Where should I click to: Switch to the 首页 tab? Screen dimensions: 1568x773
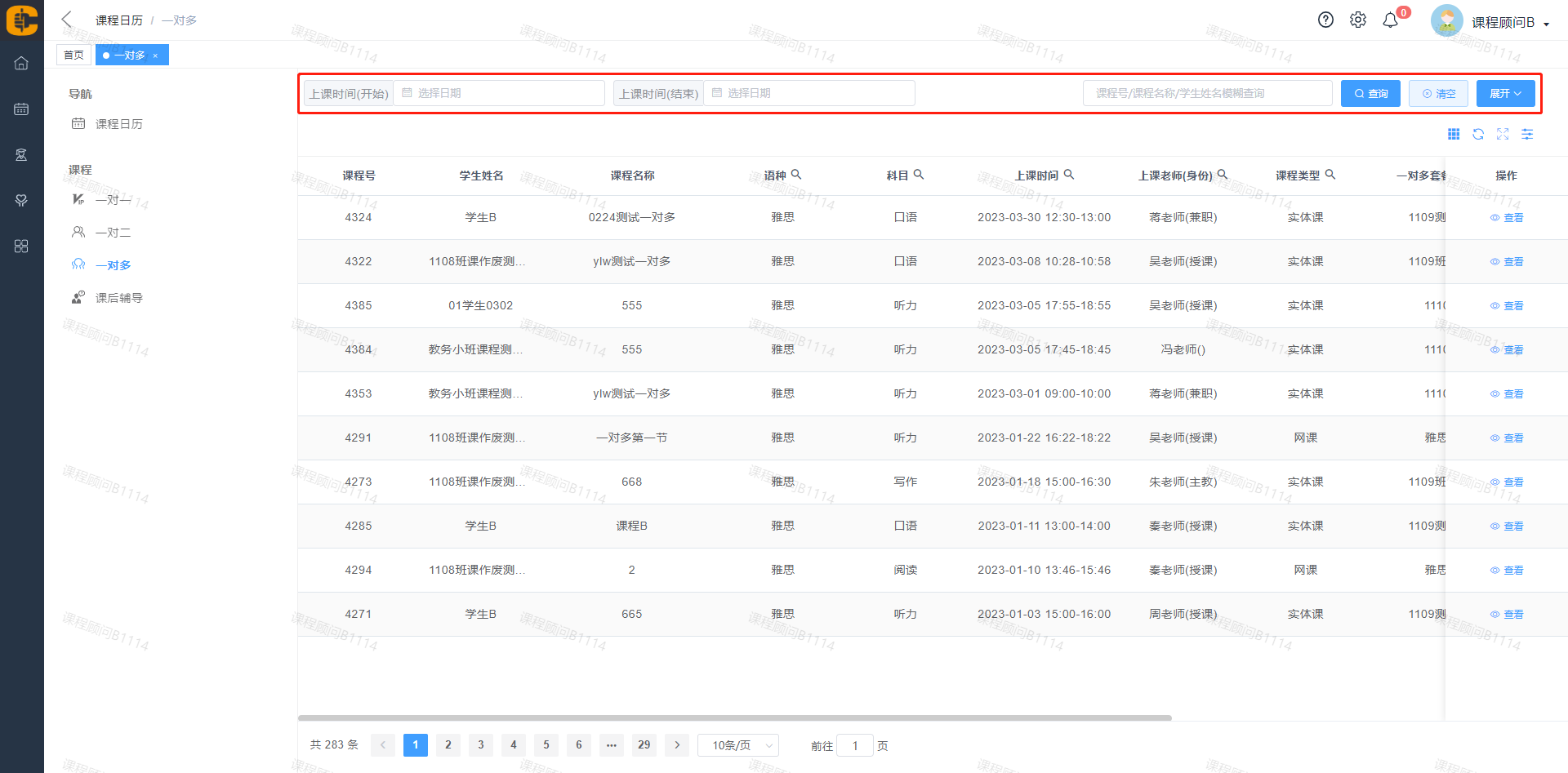click(x=73, y=56)
